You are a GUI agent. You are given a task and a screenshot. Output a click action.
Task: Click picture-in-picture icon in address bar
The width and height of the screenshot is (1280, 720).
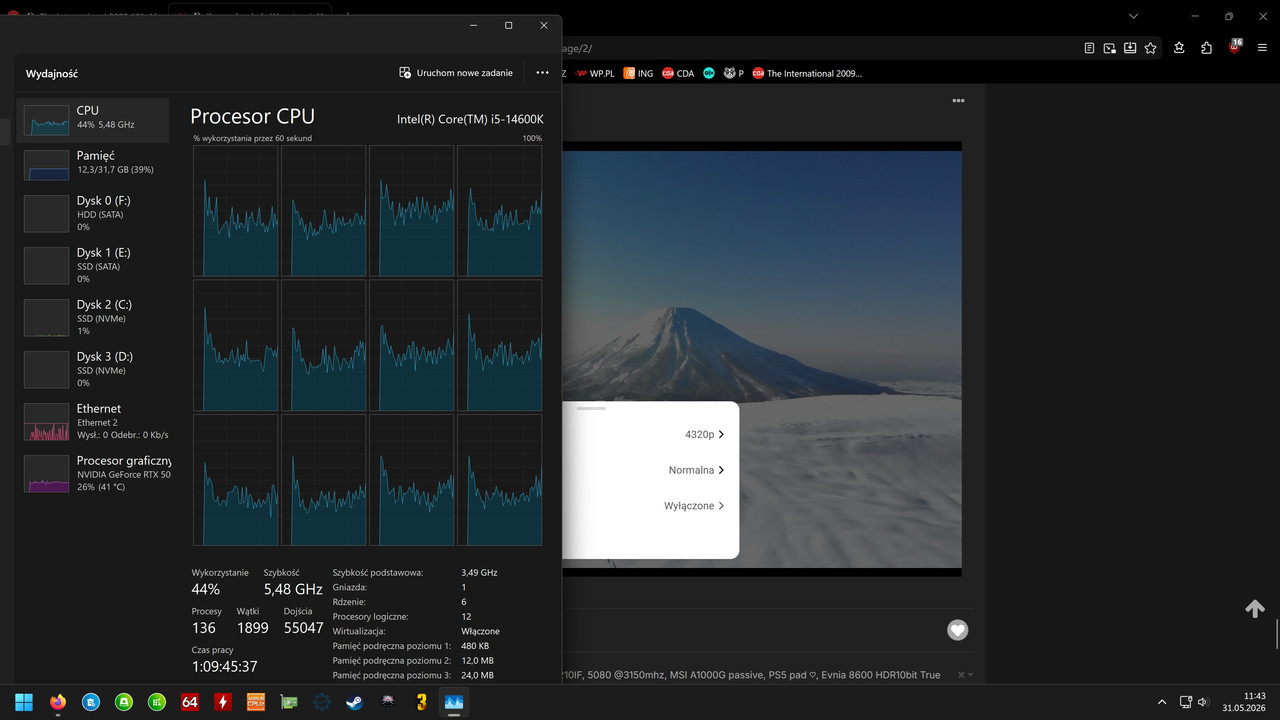click(1109, 48)
